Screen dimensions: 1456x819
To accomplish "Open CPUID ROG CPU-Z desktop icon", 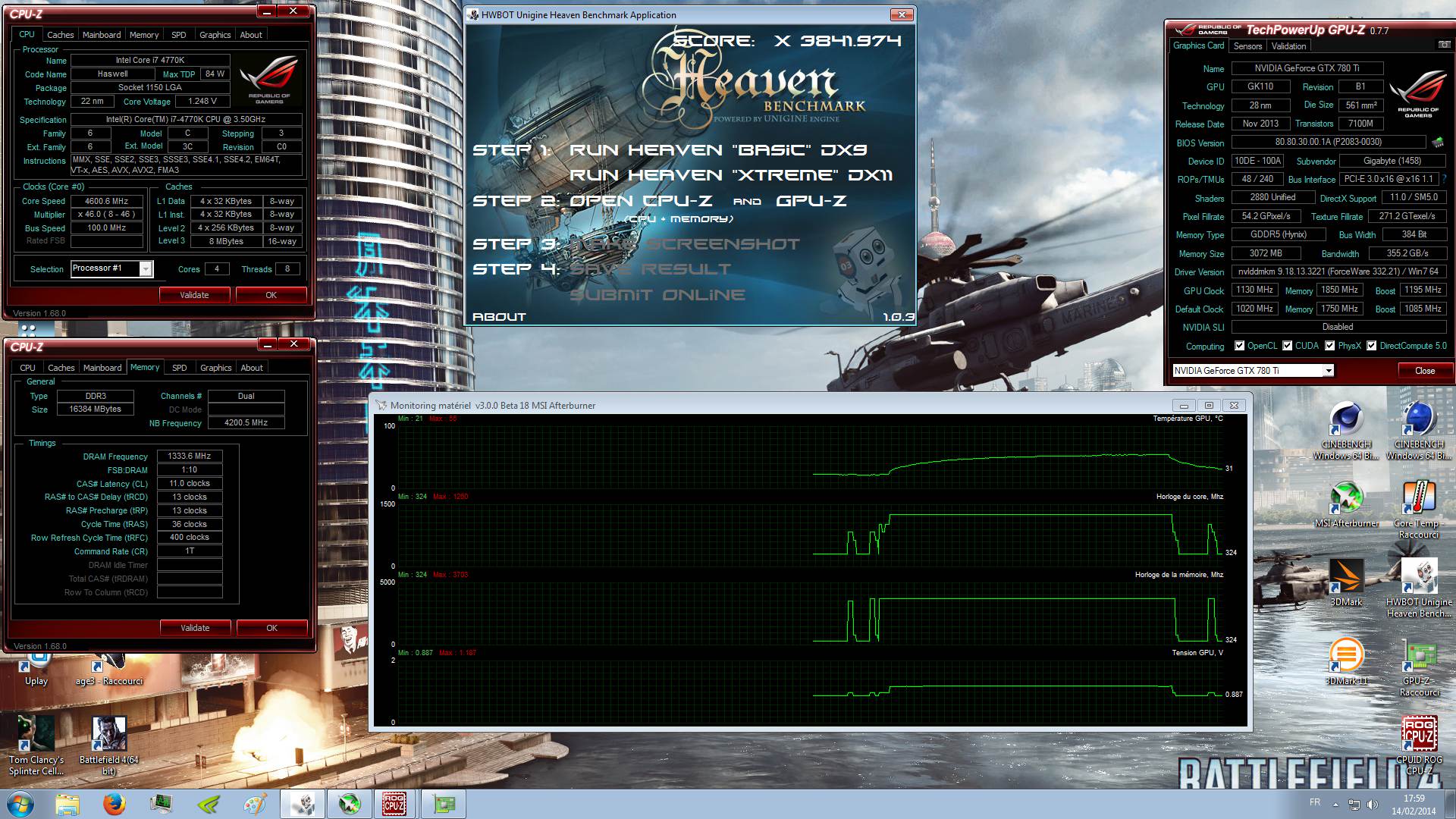I will point(1419,746).
